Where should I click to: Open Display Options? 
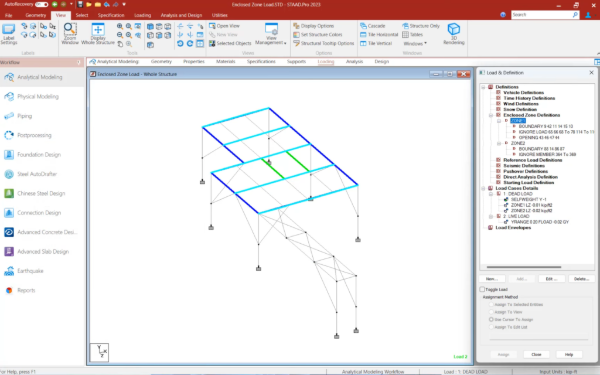point(314,26)
